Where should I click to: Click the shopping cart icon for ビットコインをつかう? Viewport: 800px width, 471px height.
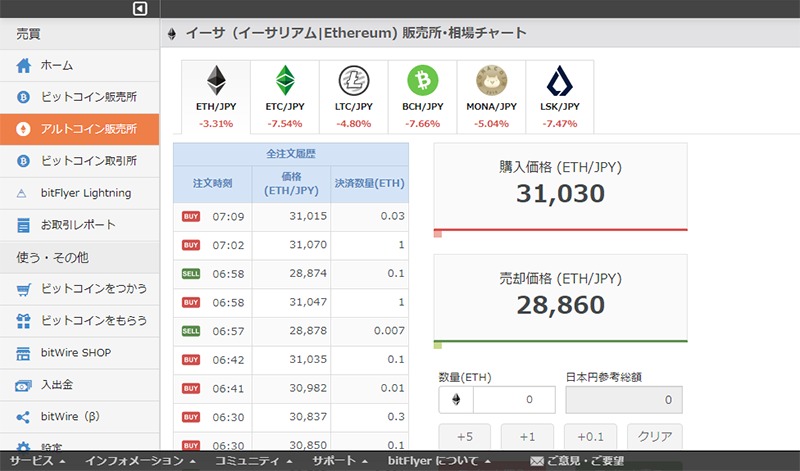point(23,289)
